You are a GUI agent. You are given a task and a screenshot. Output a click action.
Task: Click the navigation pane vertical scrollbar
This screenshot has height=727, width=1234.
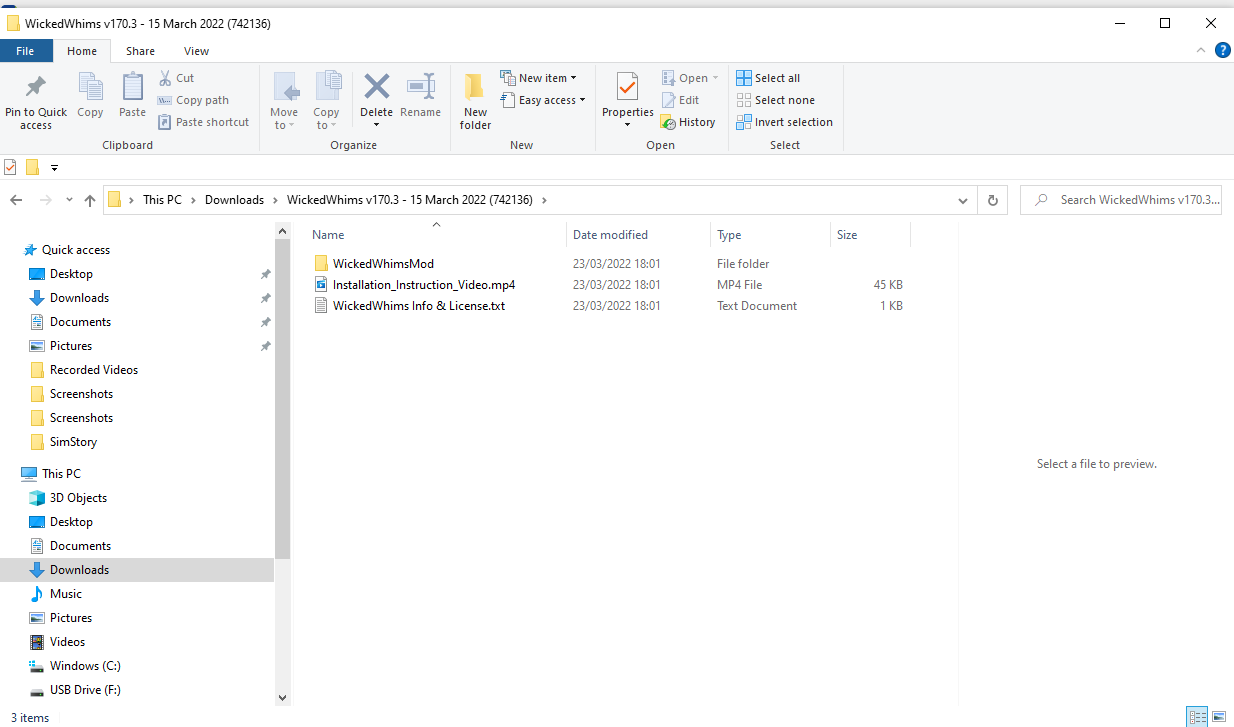[x=282, y=400]
